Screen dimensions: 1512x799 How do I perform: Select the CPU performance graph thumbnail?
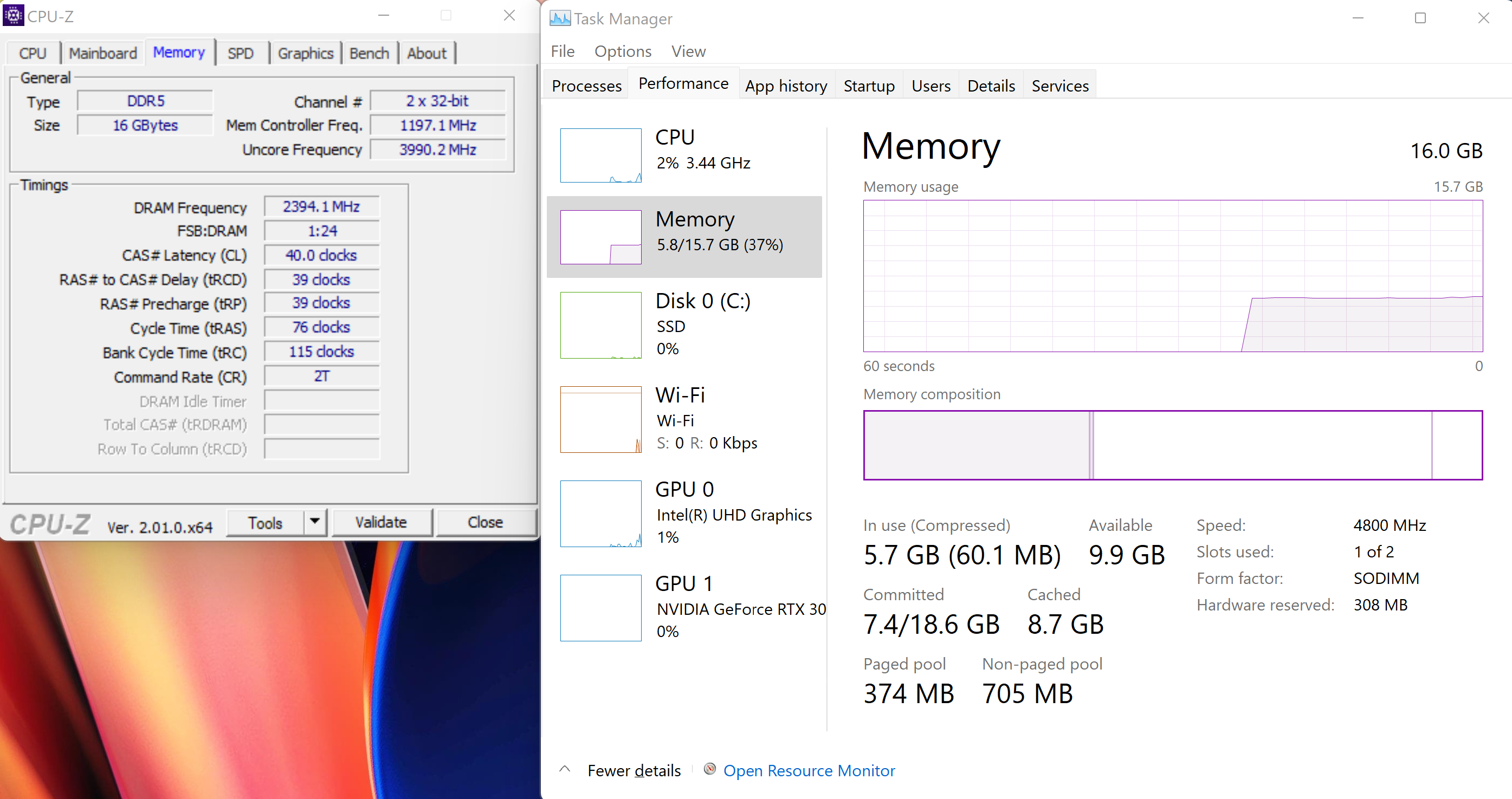600,155
